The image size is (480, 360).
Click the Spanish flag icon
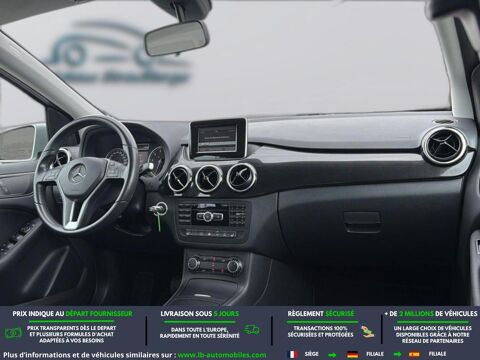point(414,354)
